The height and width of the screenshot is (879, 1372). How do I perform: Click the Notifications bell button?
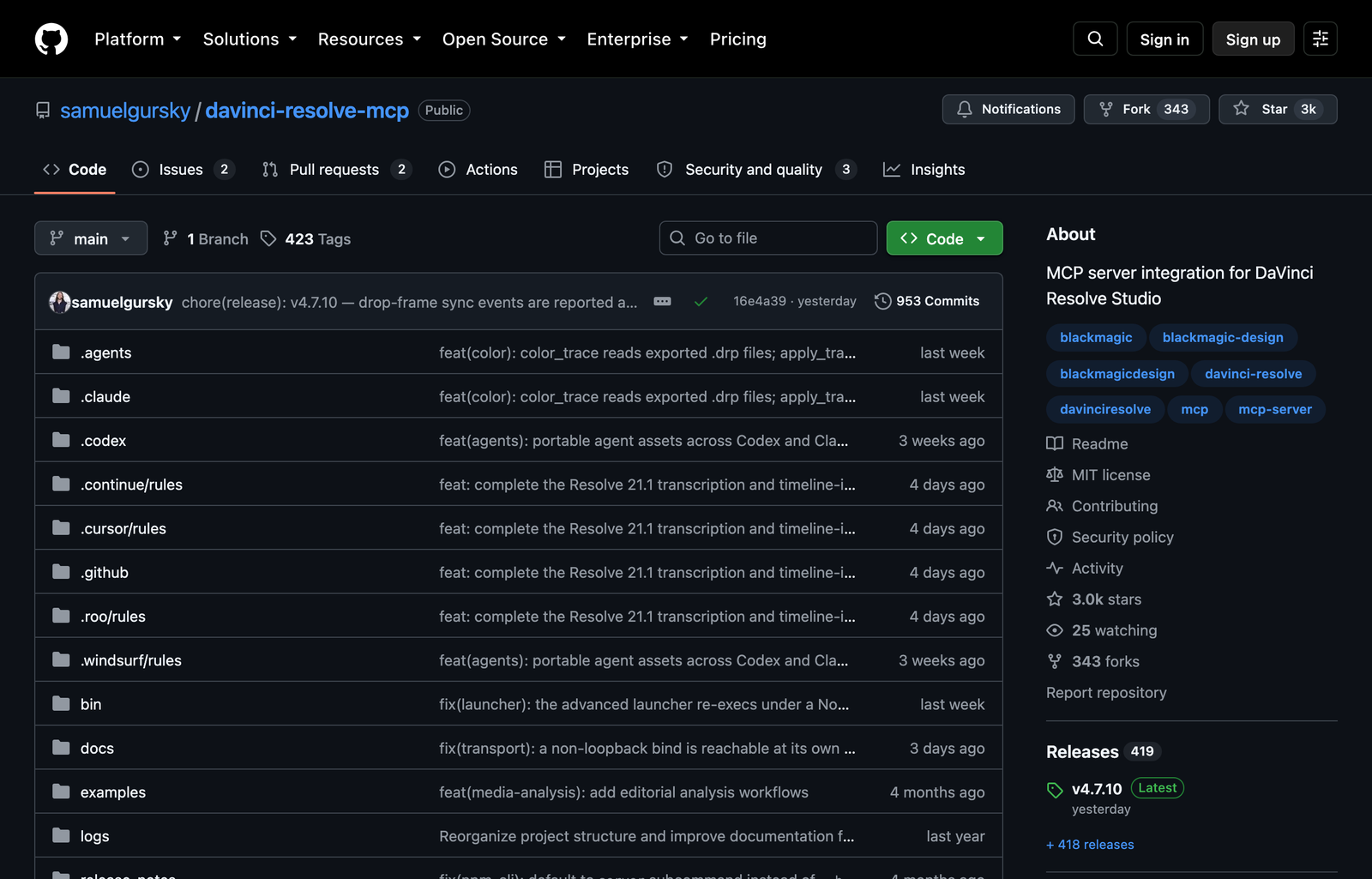point(1008,109)
